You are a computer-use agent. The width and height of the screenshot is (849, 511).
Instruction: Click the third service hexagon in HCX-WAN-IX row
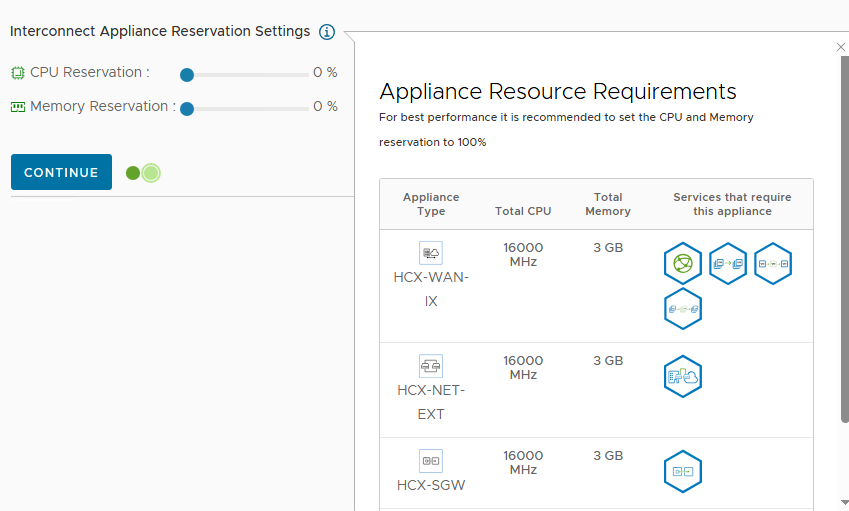(x=773, y=264)
